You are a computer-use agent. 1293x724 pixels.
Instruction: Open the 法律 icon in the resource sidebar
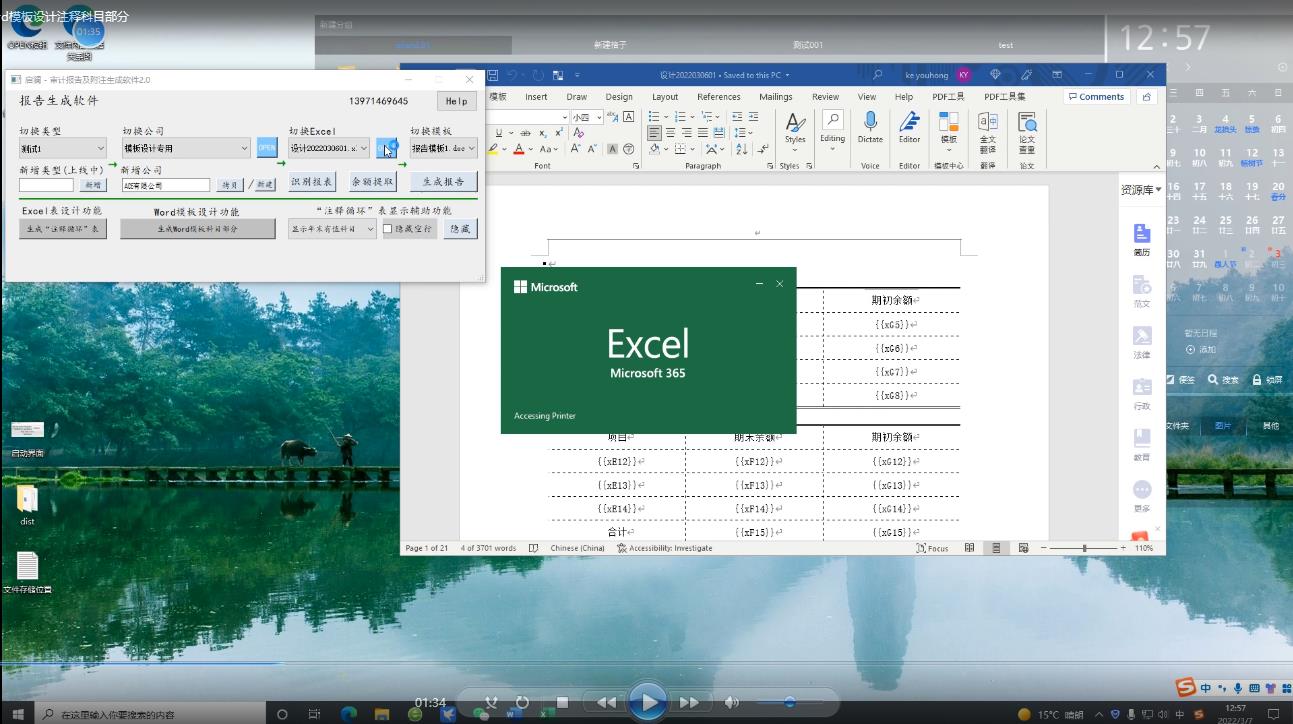(1142, 337)
